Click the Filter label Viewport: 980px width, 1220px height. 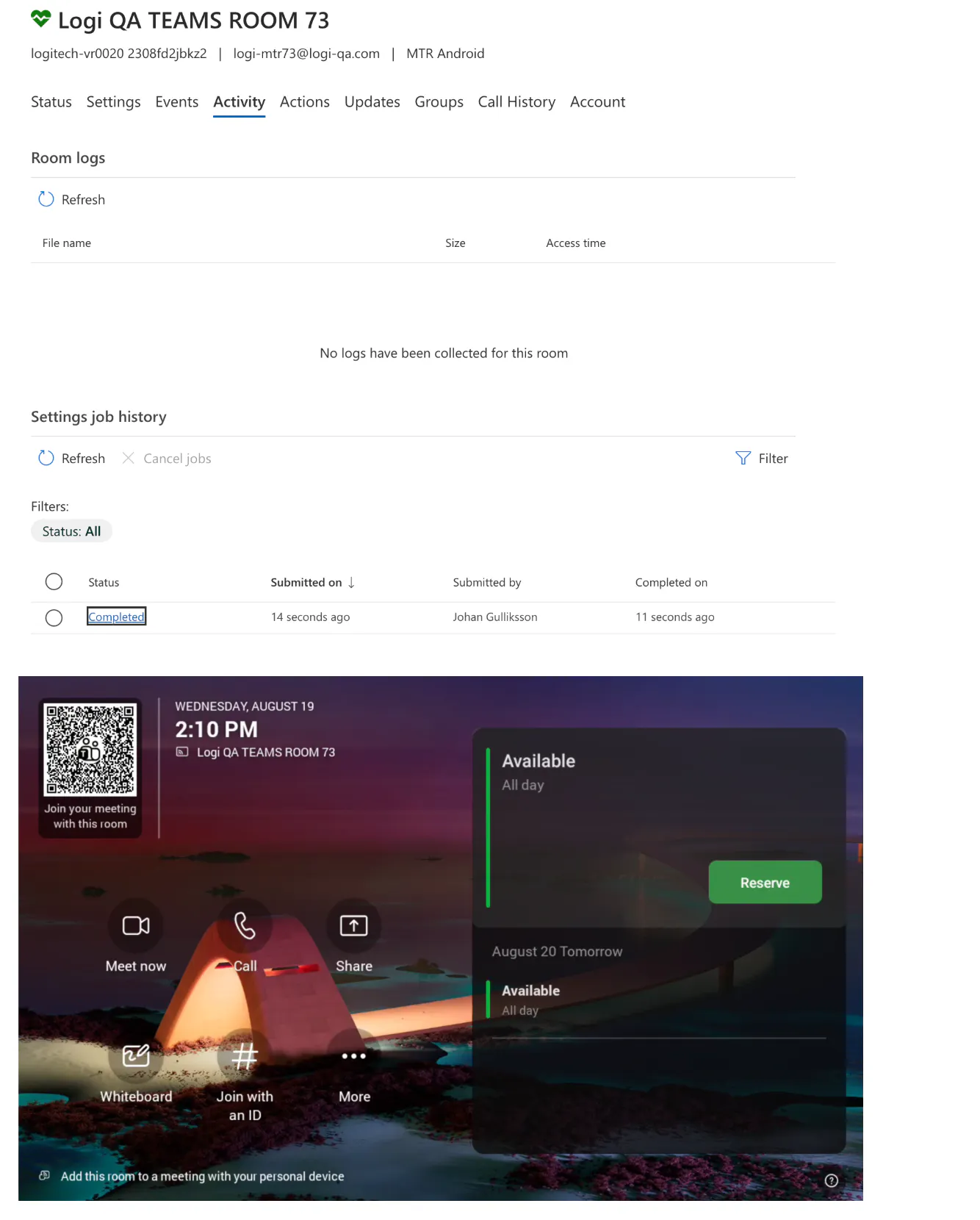774,459
